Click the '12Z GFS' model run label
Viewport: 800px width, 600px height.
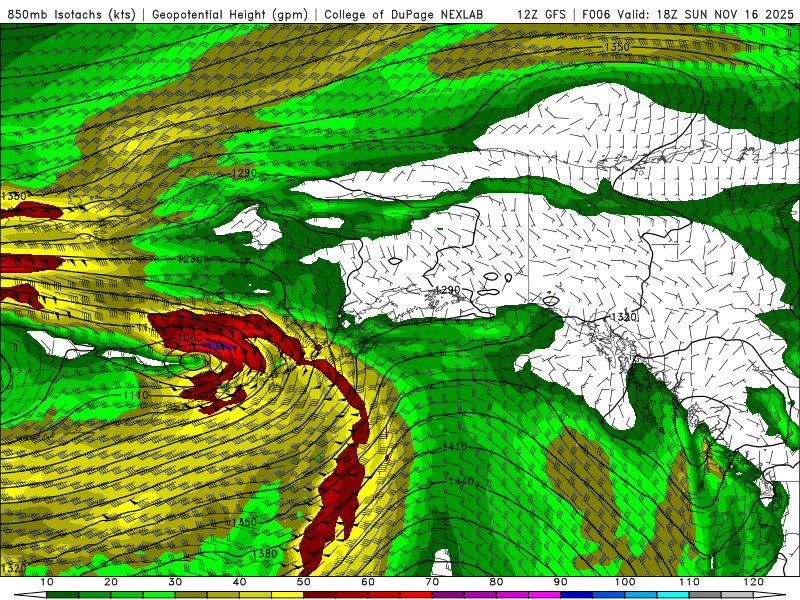click(x=541, y=14)
